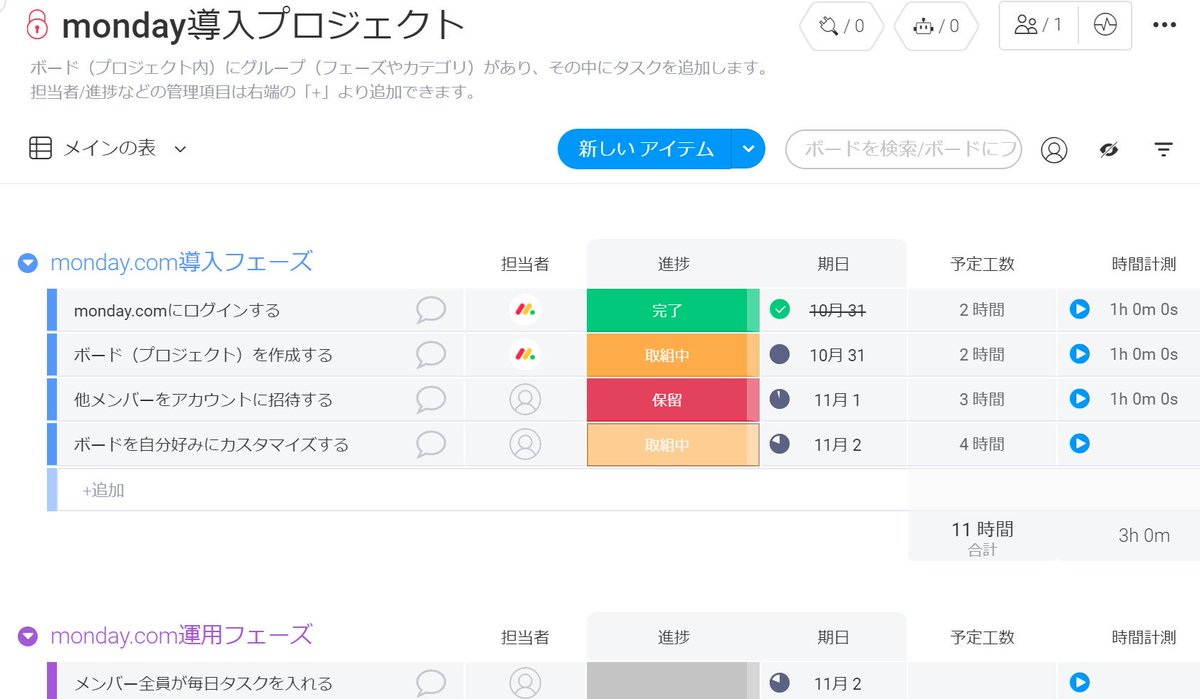1200x699 pixels.
Task: Click the green completed check for 10月31
Action: click(780, 310)
